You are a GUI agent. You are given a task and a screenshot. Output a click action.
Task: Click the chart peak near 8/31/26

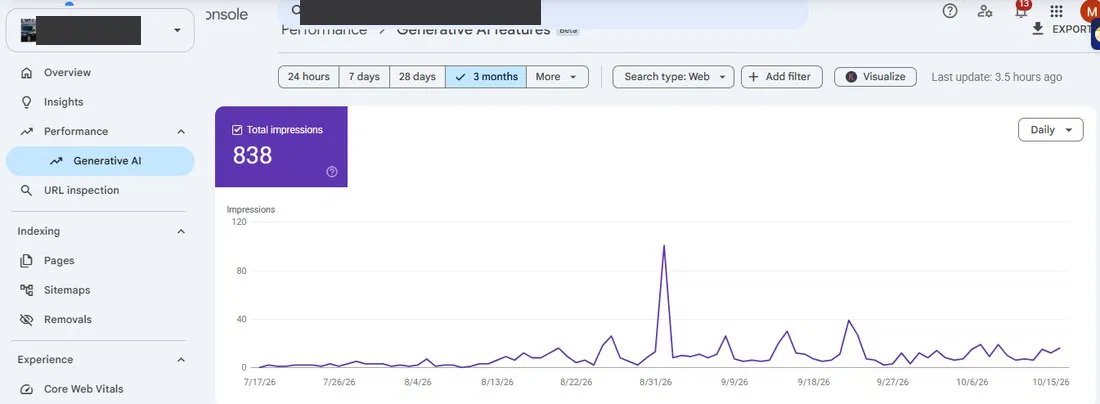664,246
